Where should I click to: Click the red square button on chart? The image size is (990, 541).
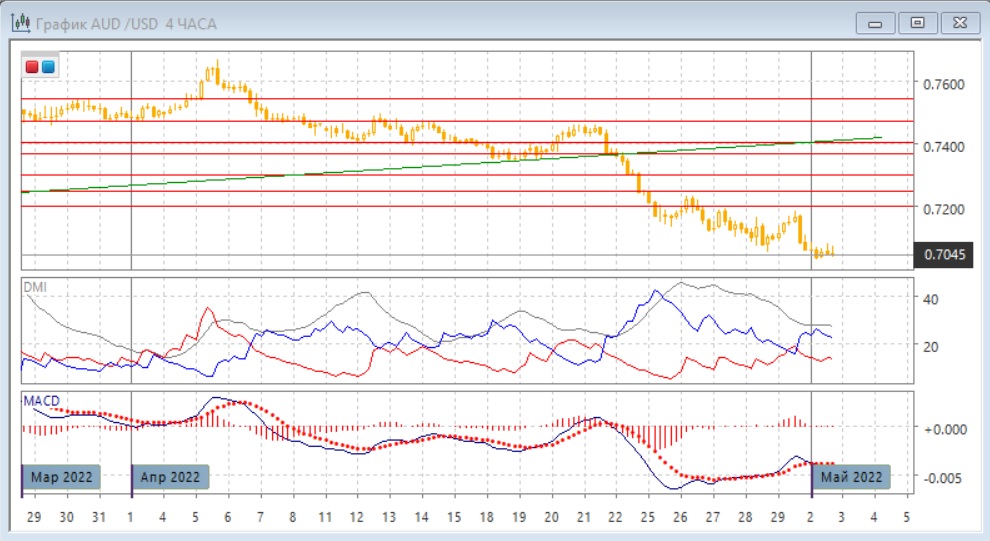[x=33, y=68]
